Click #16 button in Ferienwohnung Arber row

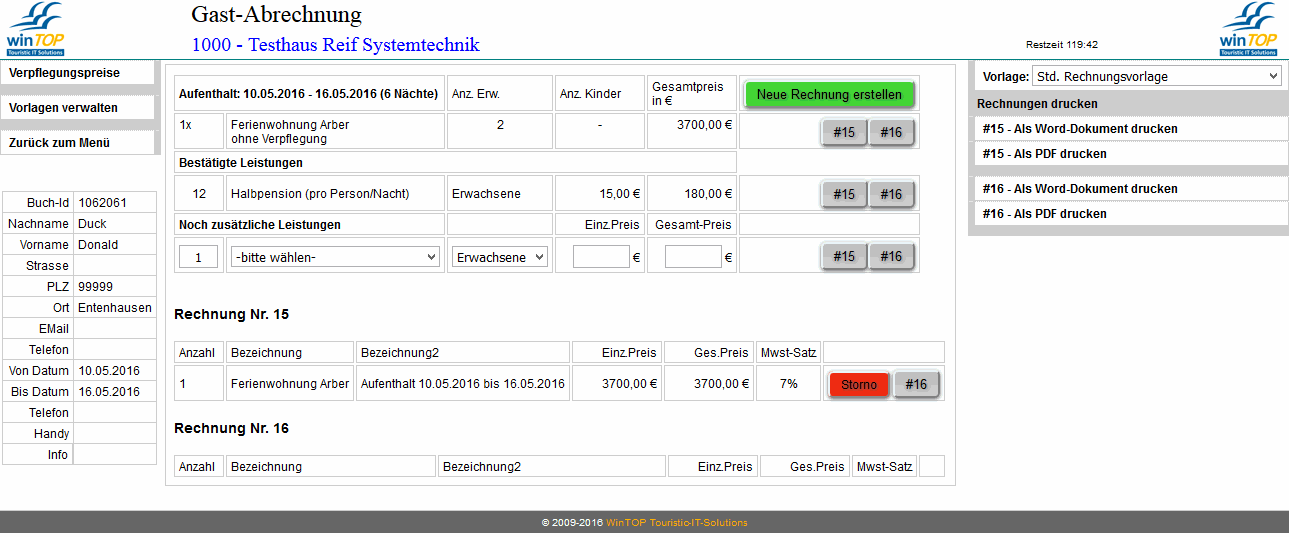tap(891, 133)
